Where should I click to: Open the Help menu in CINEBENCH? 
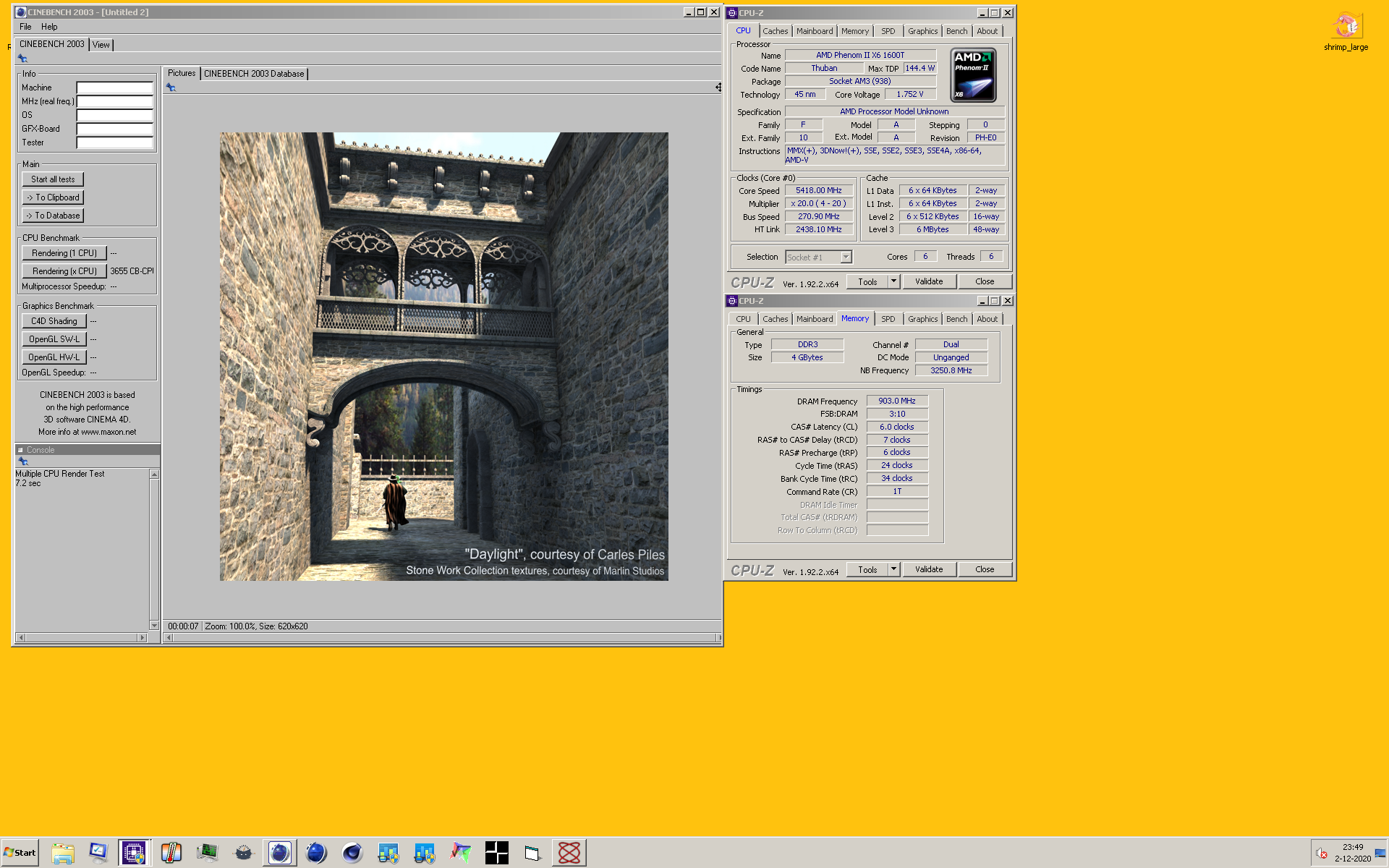[x=49, y=27]
